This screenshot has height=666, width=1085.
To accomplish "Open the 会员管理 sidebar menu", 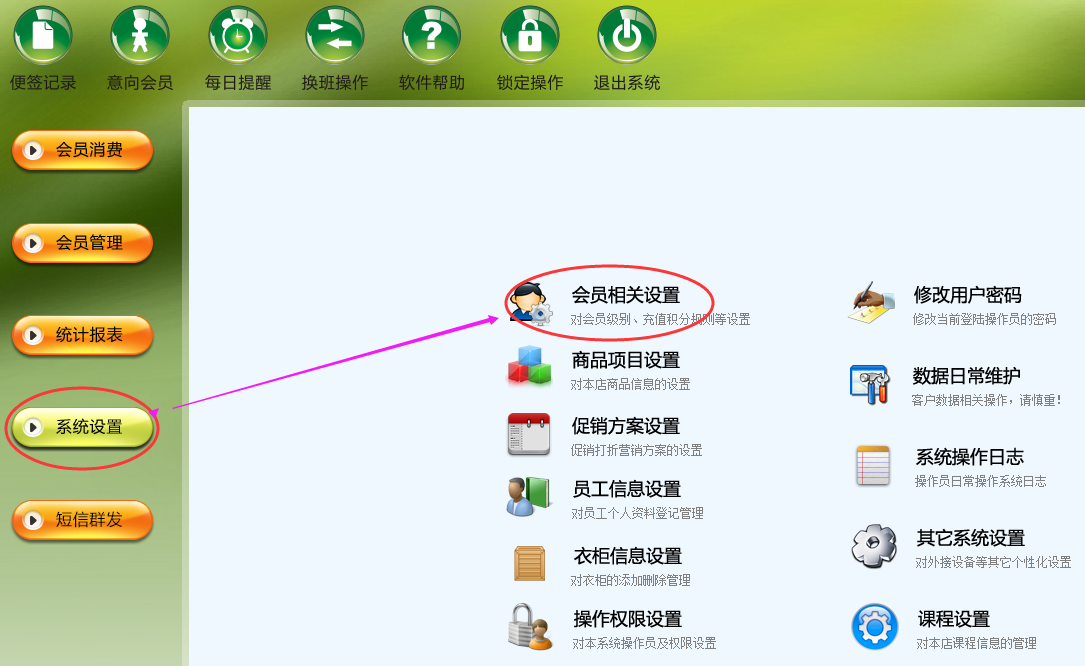I will click(82, 243).
